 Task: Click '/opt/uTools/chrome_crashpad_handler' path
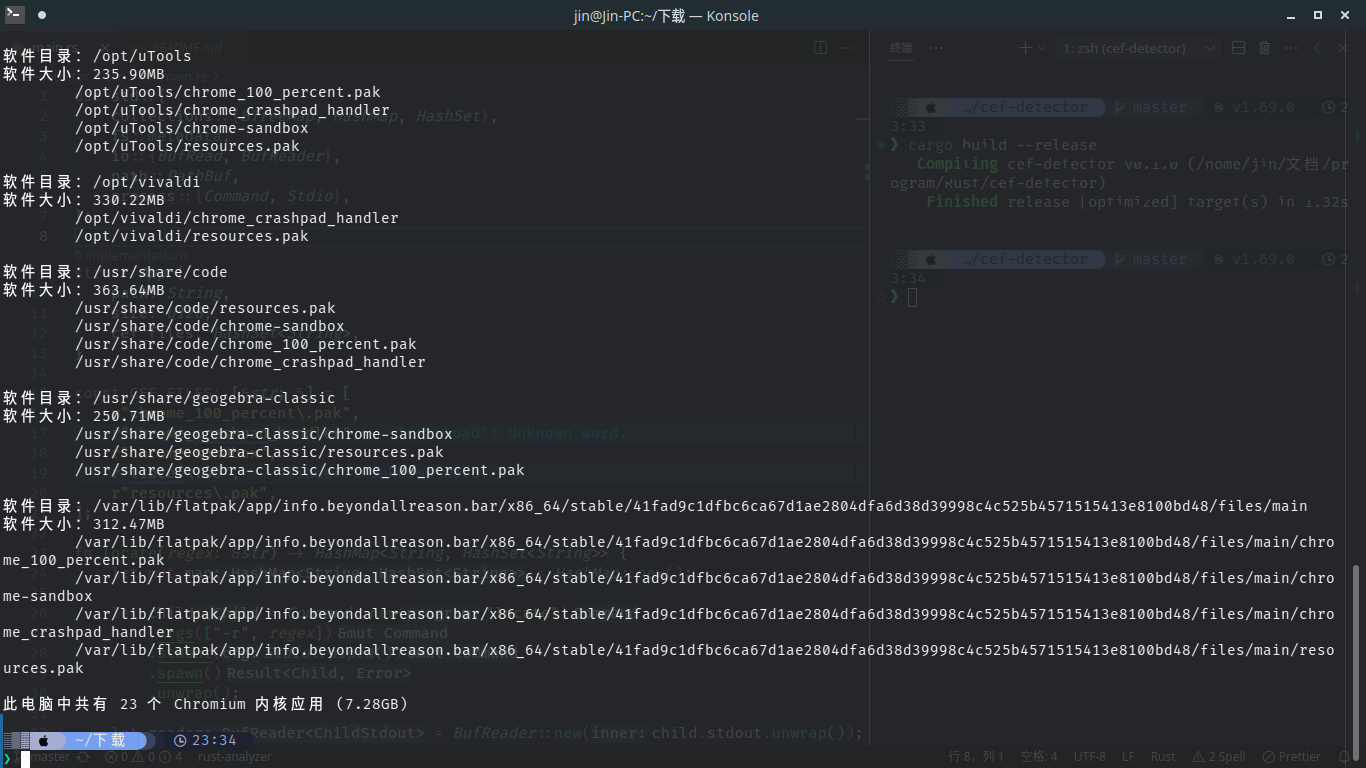coord(232,110)
